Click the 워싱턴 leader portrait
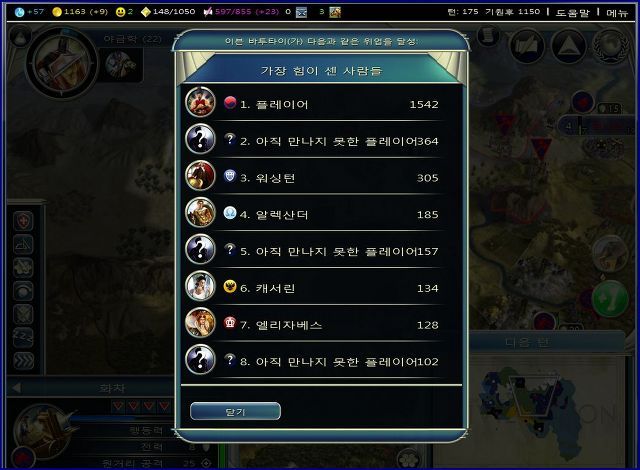640x470 pixels. (200, 175)
